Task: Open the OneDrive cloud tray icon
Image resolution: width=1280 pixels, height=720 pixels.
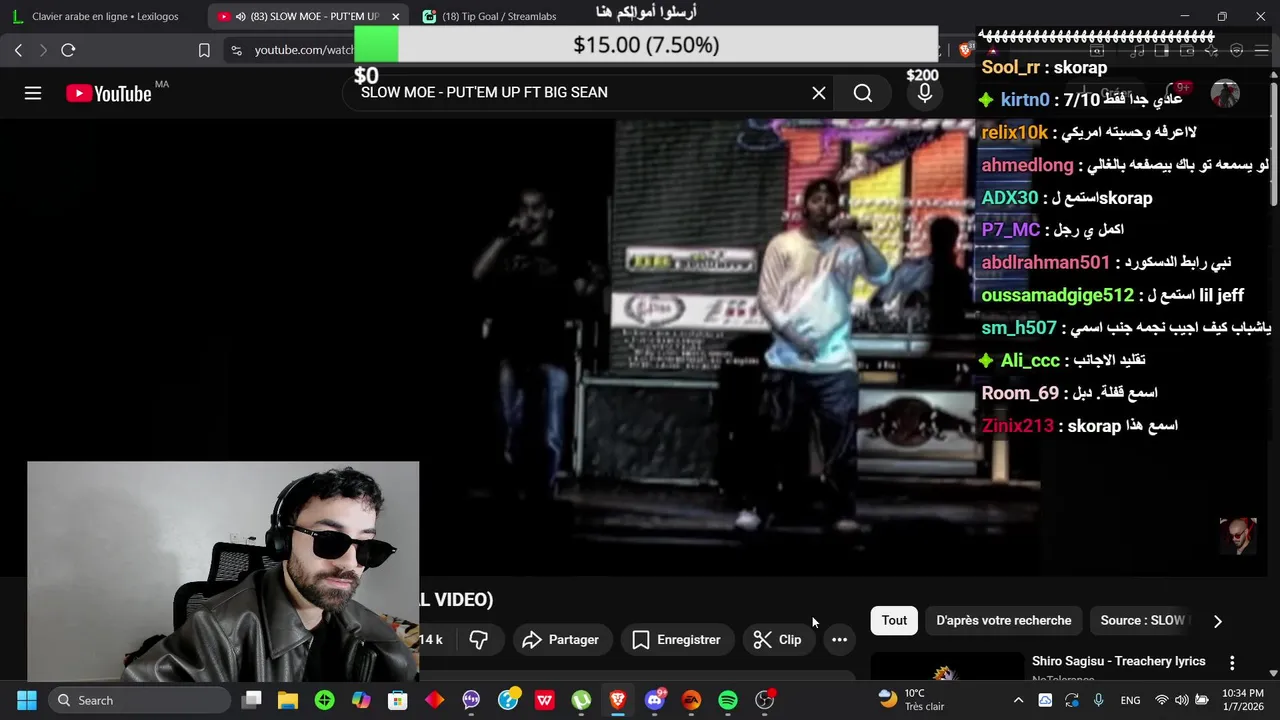Action: tap(1045, 700)
